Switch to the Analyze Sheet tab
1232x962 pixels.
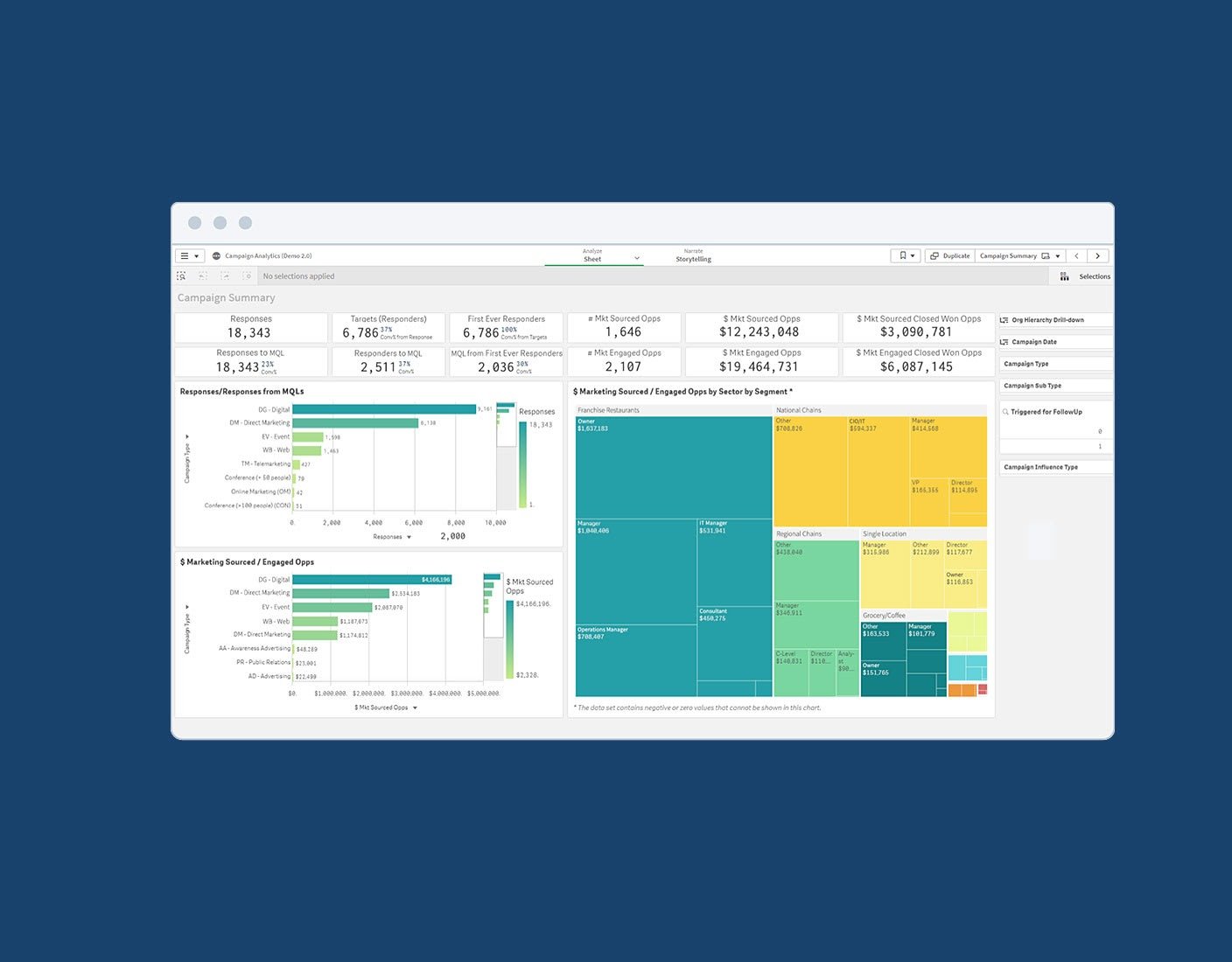(x=593, y=255)
